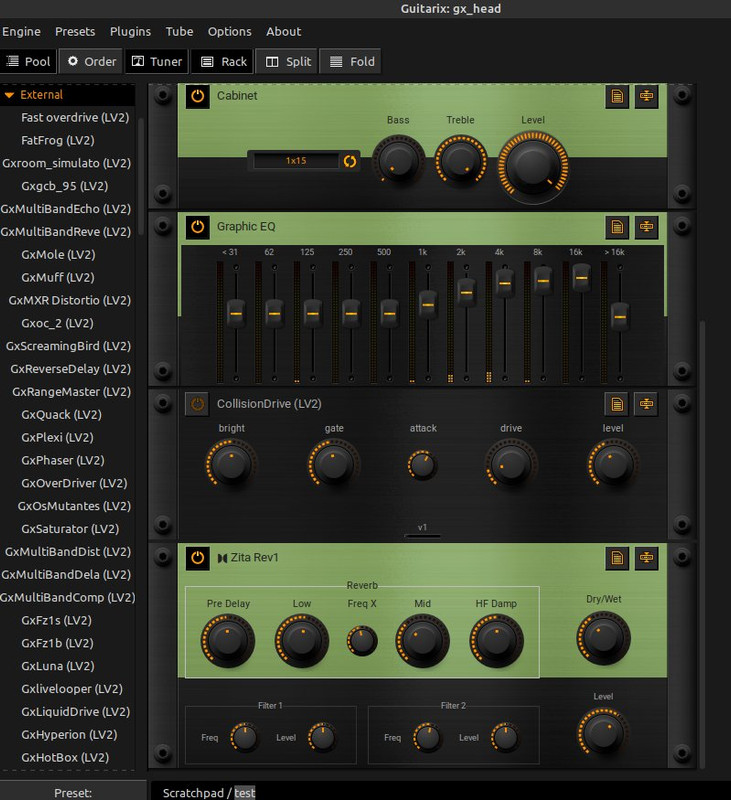
Task: Click the CollisionDrive level knob
Action: coord(613,464)
